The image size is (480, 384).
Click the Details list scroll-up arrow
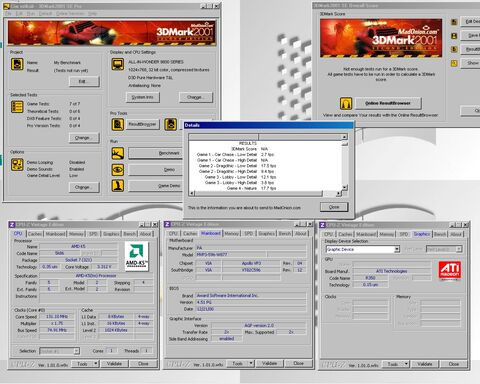point(345,137)
